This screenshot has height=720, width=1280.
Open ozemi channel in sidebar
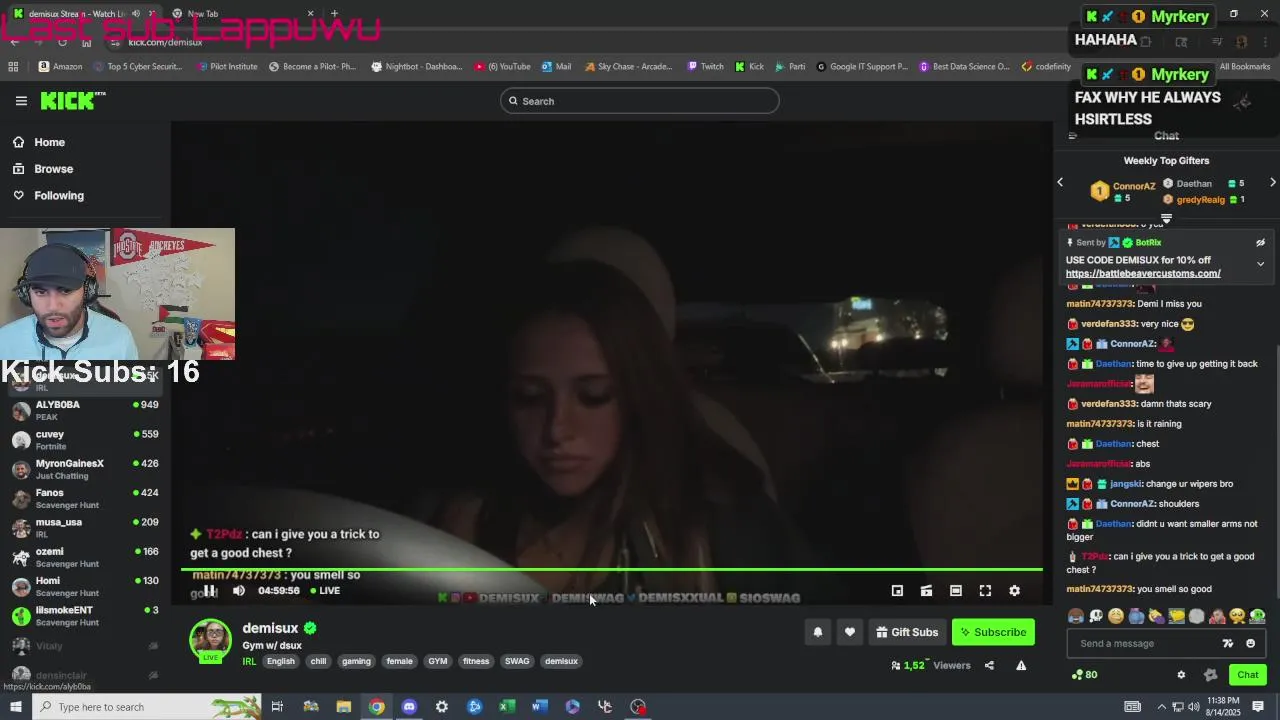point(85,557)
